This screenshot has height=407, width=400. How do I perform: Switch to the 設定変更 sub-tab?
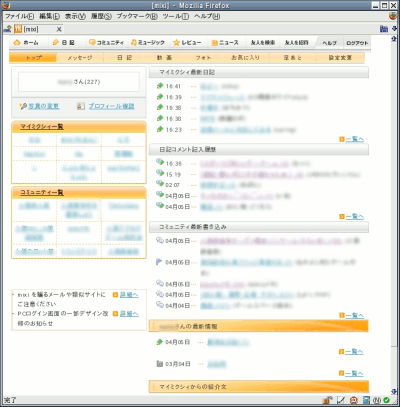pyautogui.click(x=340, y=58)
